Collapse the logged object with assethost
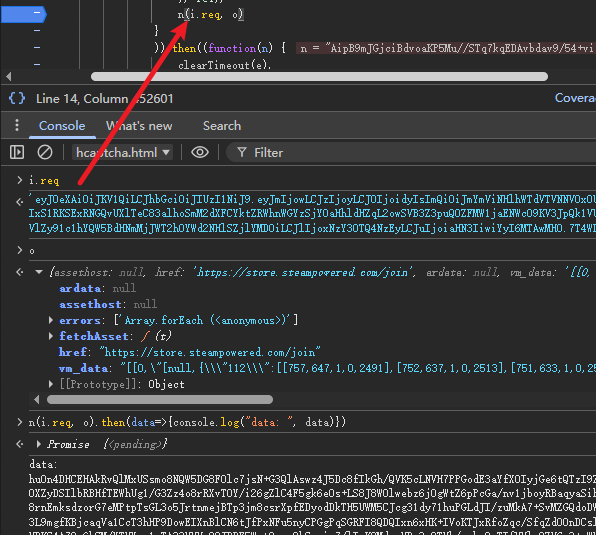The width and height of the screenshot is (596, 535). click(39, 272)
